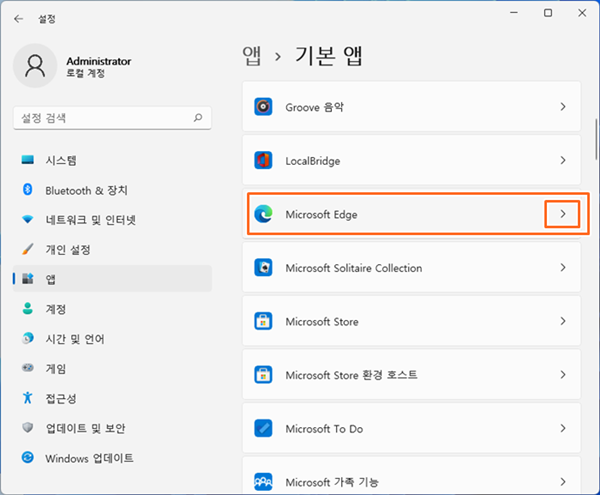Click the LocalBridge app icon
Viewport: 600px width, 495px height.
[263, 160]
